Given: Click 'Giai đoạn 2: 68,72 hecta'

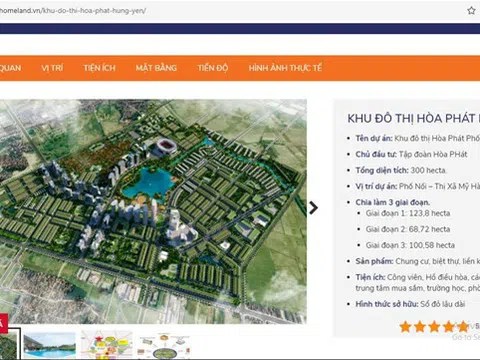Looking at the screenshot, I should [x=408, y=229].
